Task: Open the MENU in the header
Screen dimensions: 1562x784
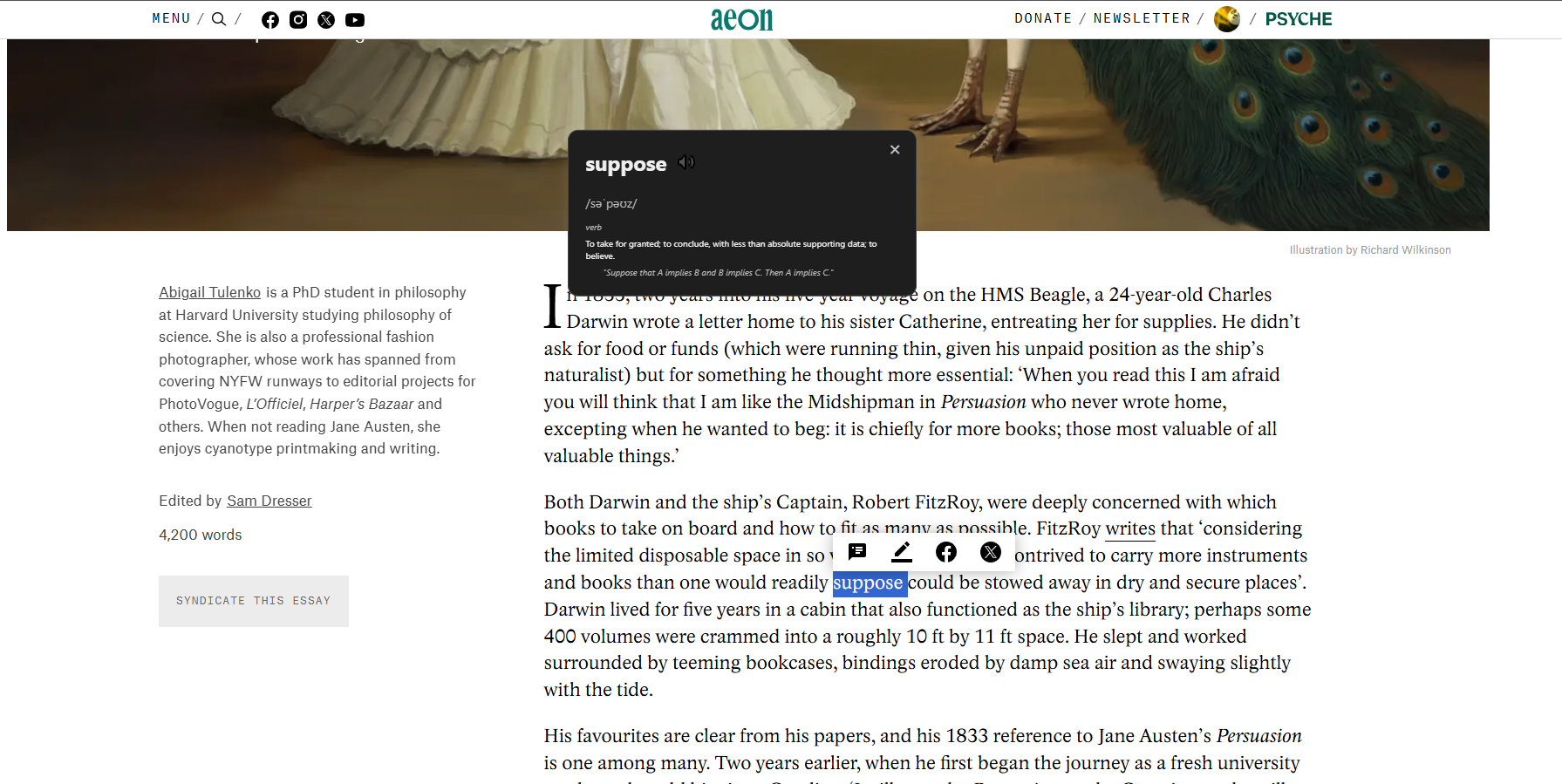Action: (171, 18)
